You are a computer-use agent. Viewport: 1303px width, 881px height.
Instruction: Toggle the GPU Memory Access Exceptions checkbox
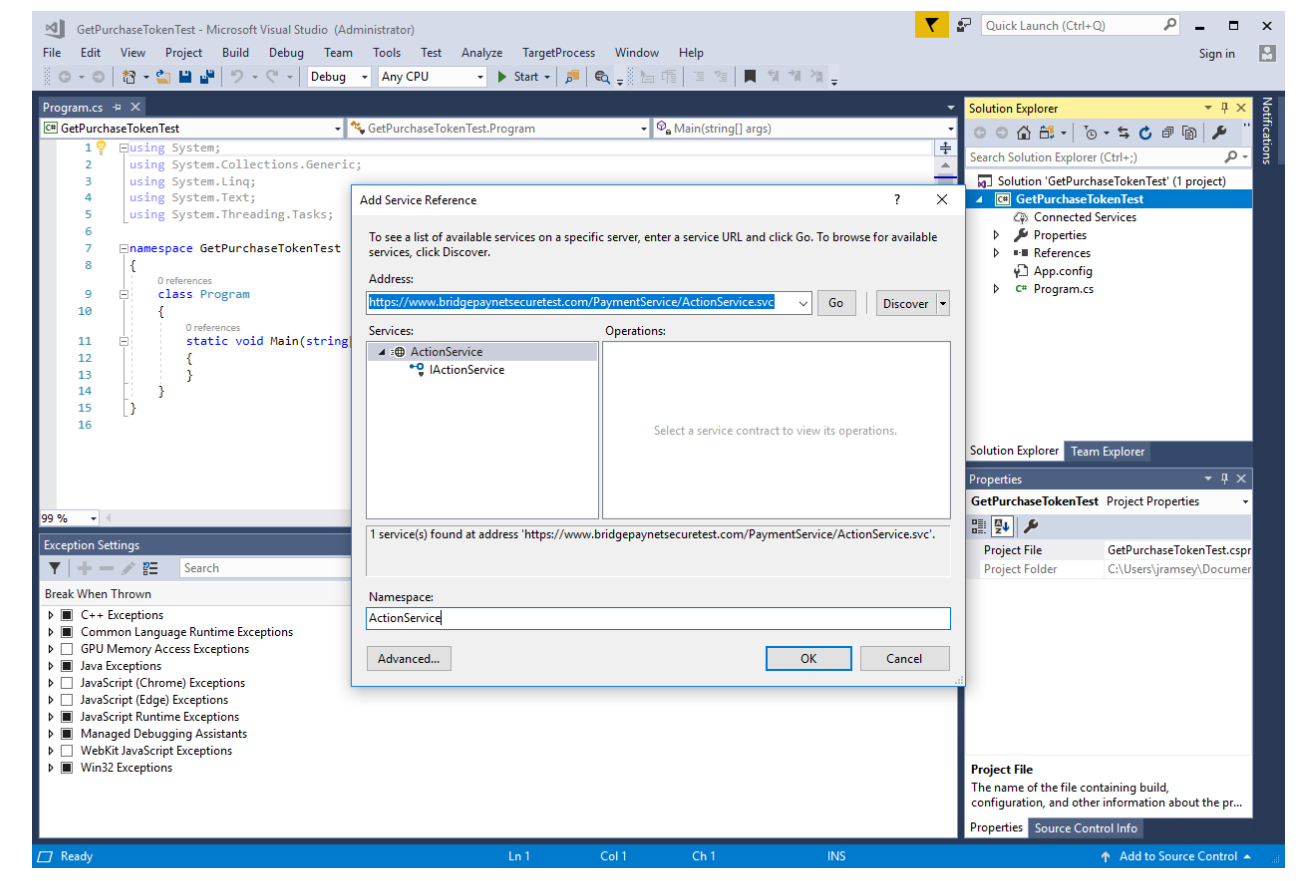tap(67, 649)
